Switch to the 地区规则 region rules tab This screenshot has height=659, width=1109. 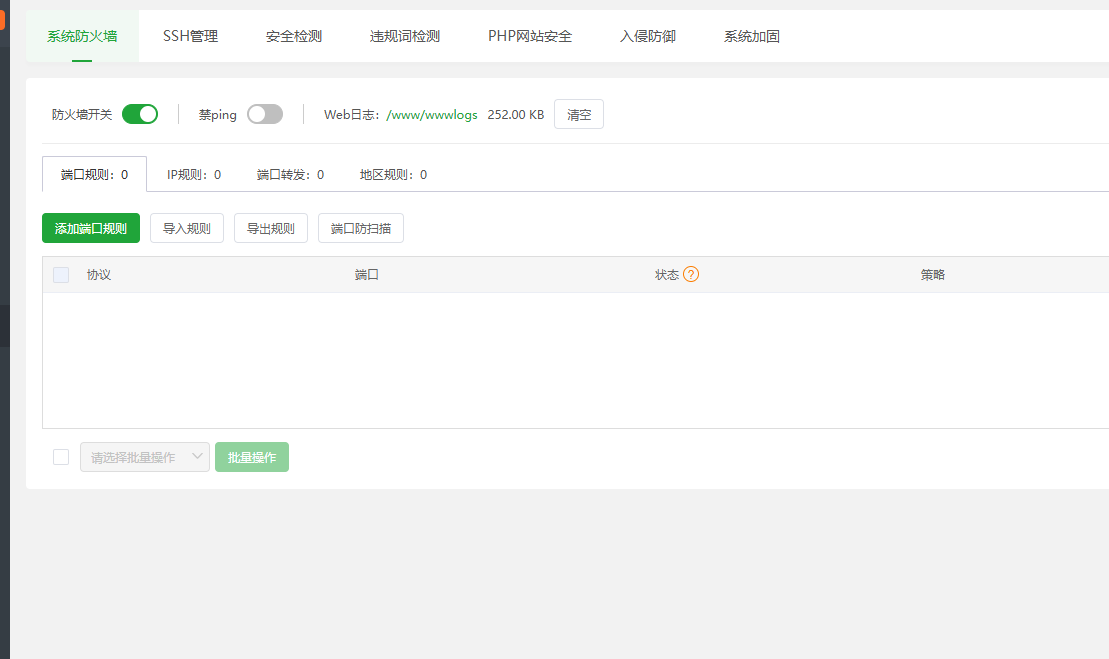coord(392,172)
